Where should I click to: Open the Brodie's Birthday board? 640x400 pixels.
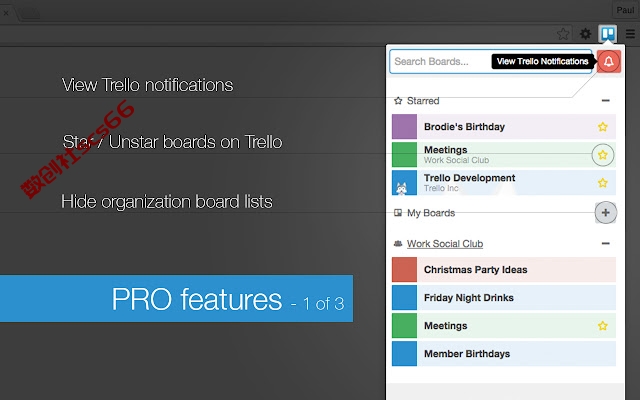coord(504,127)
